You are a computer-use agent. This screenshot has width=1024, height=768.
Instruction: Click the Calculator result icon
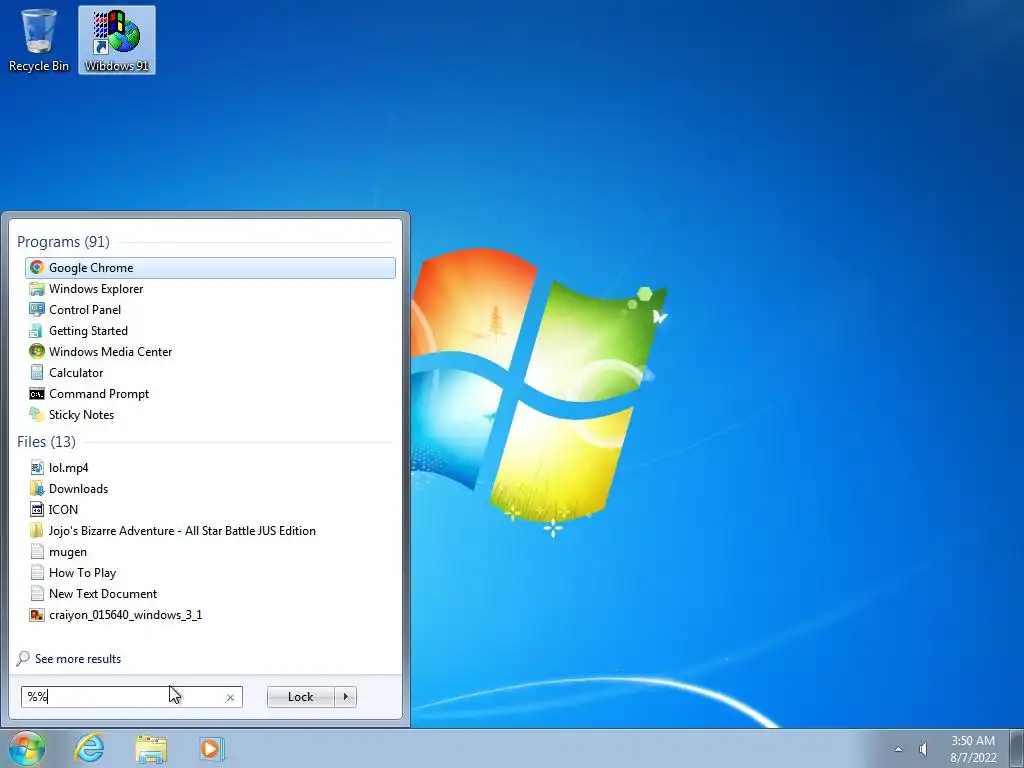pos(37,373)
